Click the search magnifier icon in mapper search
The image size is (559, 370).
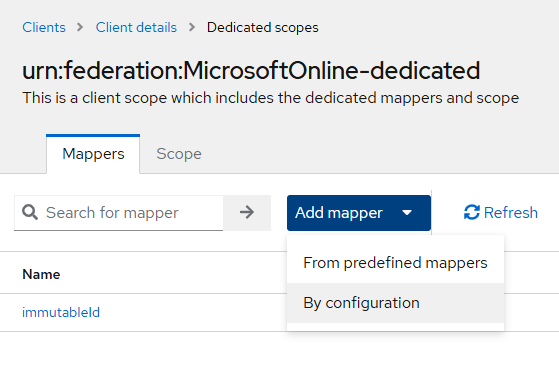click(x=30, y=212)
